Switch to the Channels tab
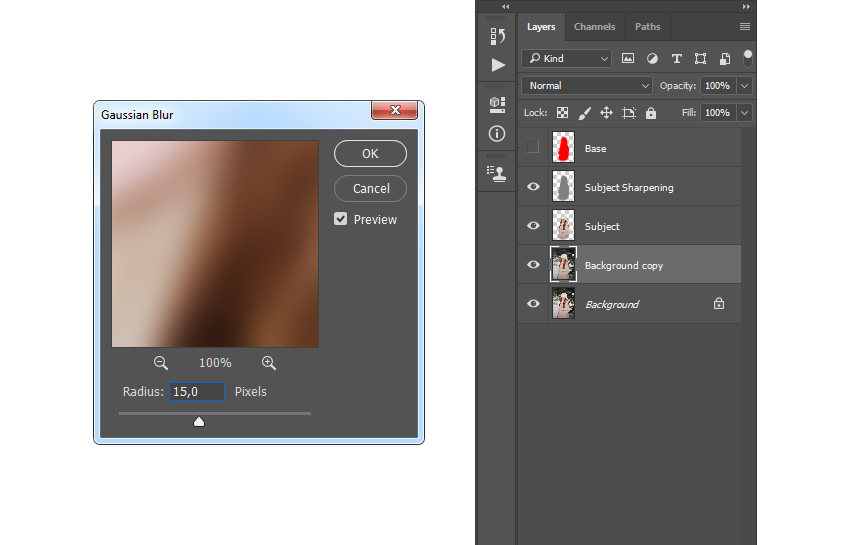The height and width of the screenshot is (545, 850). coord(594,27)
